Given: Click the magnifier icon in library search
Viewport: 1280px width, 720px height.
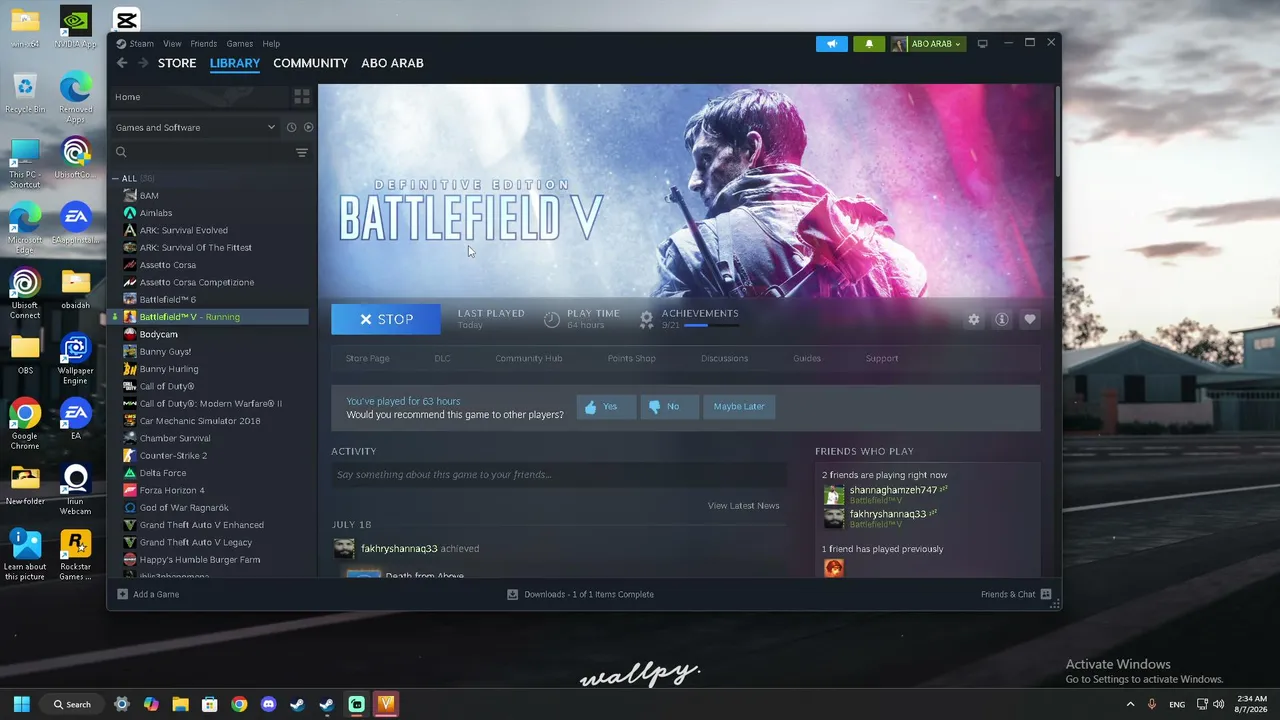Looking at the screenshot, I should [121, 152].
